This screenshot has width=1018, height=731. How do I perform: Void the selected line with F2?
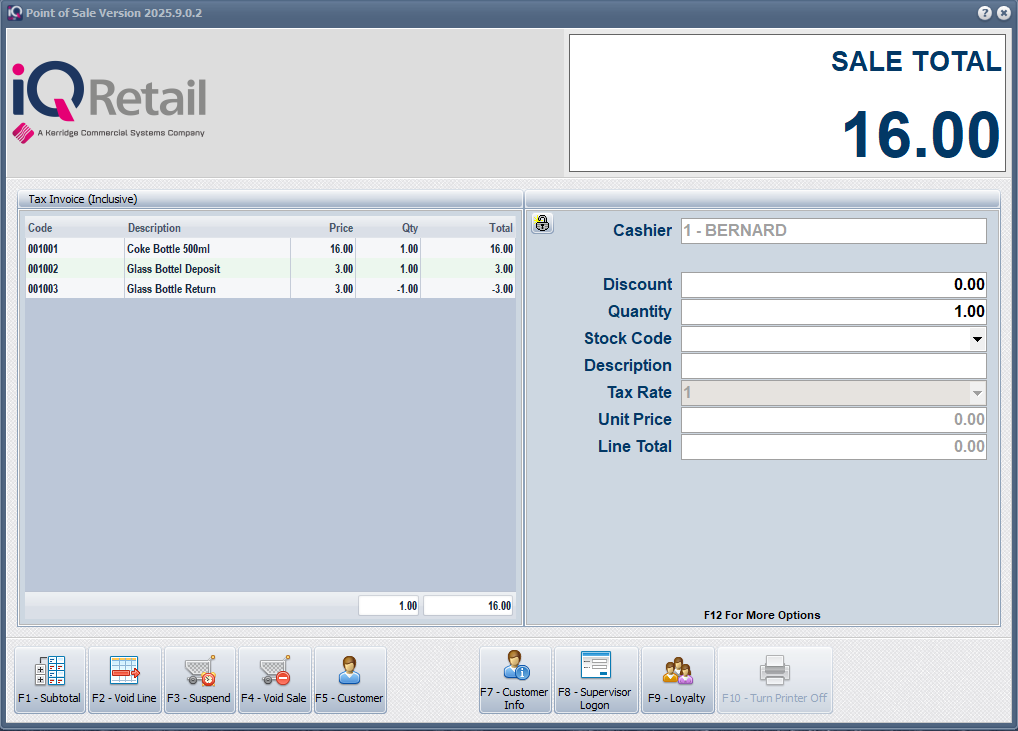click(125, 680)
